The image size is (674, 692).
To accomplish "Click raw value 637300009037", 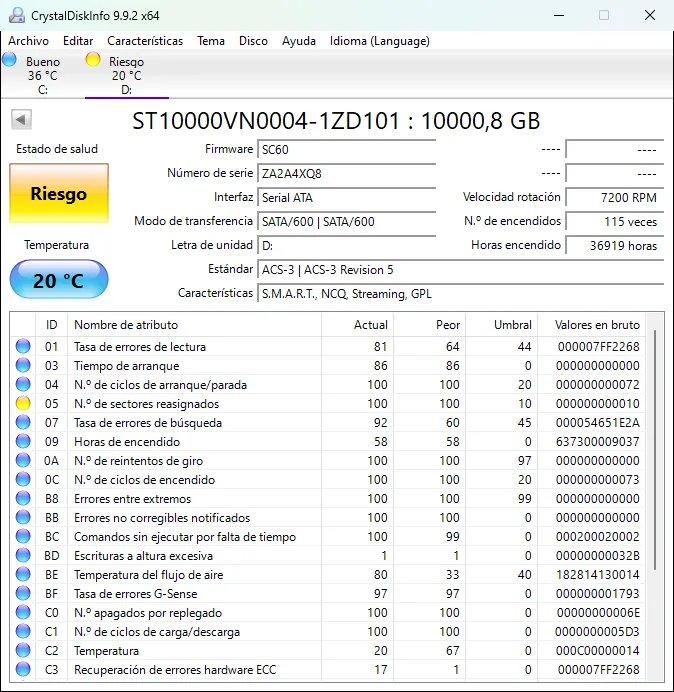I will click(597, 441).
